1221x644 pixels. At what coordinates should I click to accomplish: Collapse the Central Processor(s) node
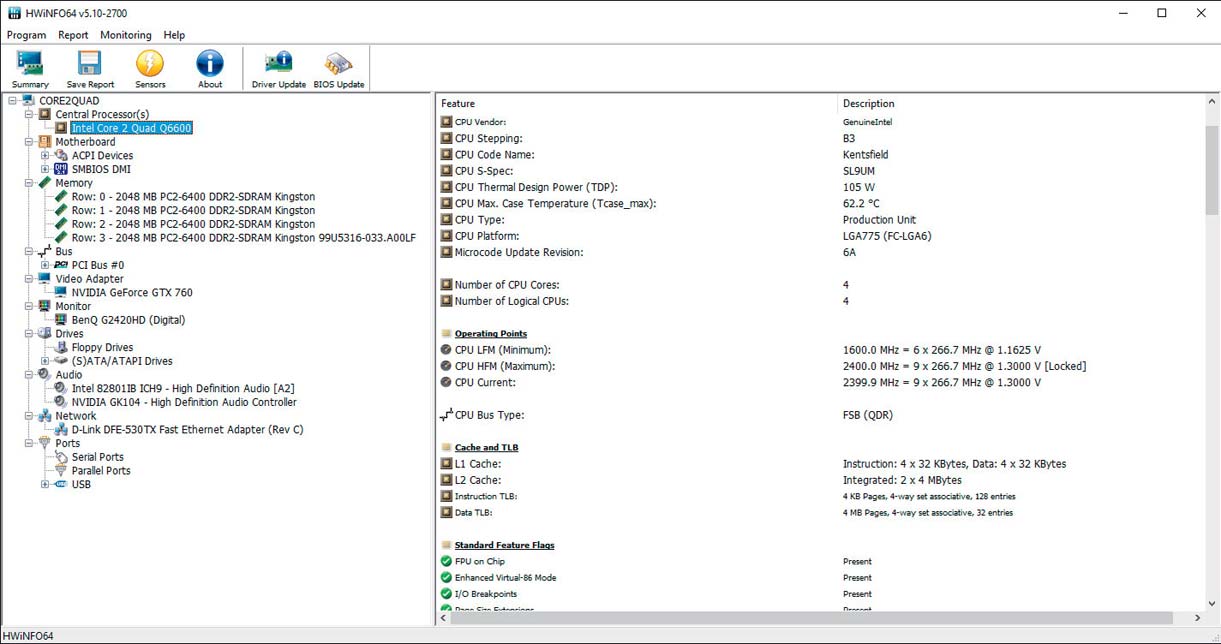(x=29, y=114)
